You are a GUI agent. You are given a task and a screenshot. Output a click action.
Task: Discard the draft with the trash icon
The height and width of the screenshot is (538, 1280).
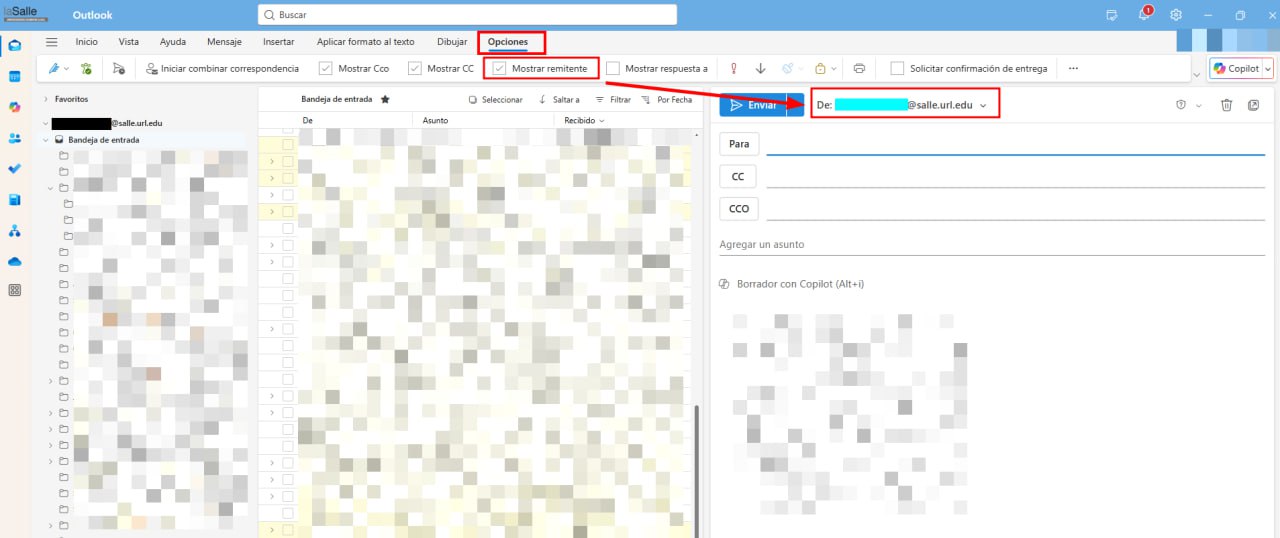pyautogui.click(x=1227, y=105)
